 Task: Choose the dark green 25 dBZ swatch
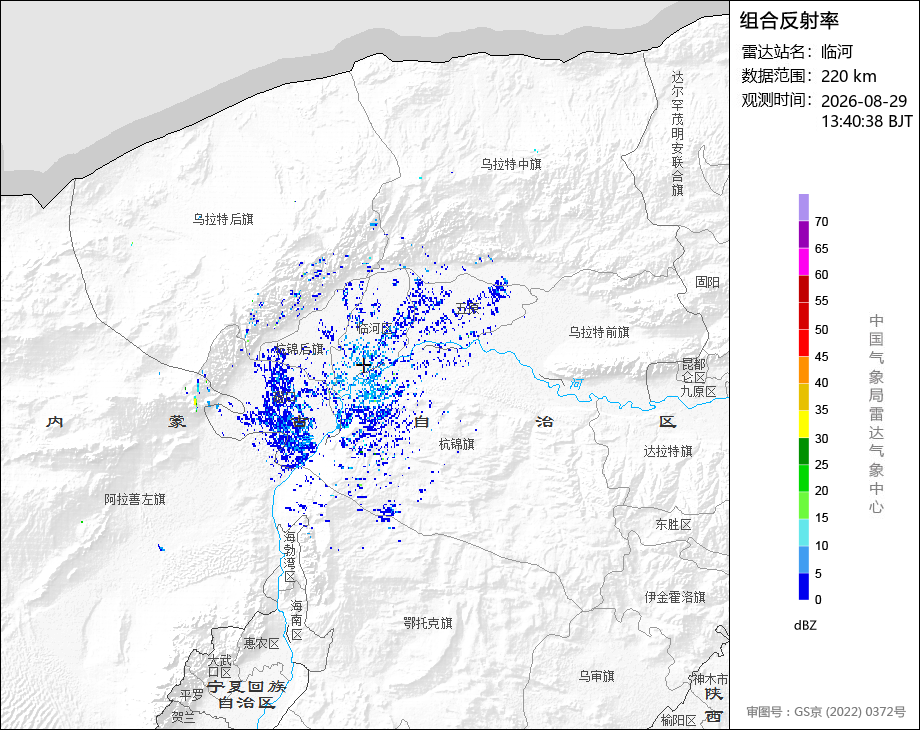tap(804, 451)
